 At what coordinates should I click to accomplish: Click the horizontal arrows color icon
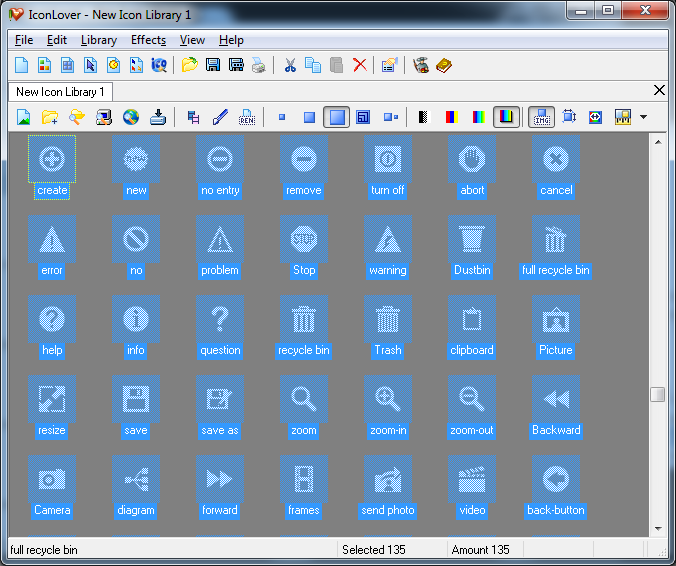click(x=595, y=117)
